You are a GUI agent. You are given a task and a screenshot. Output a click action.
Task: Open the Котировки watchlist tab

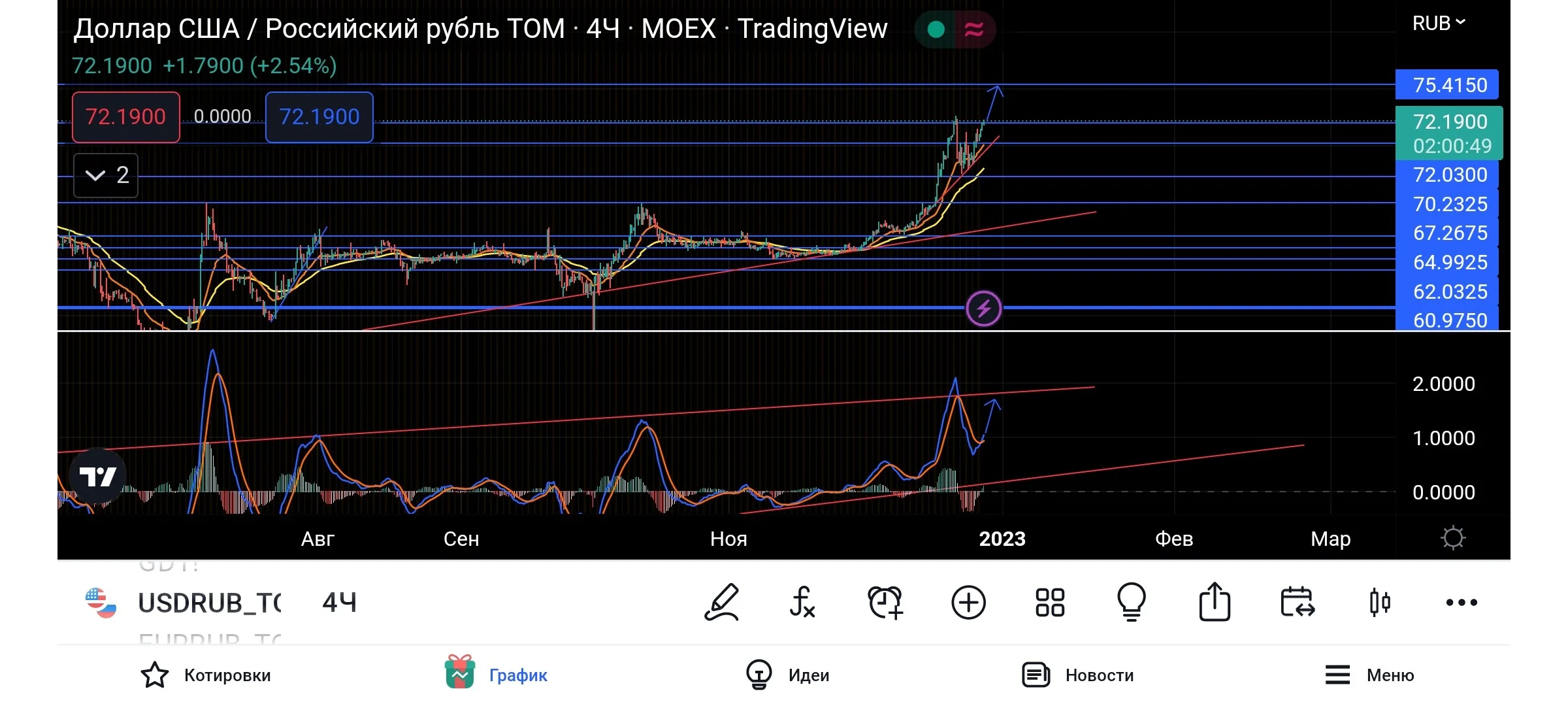(x=206, y=675)
